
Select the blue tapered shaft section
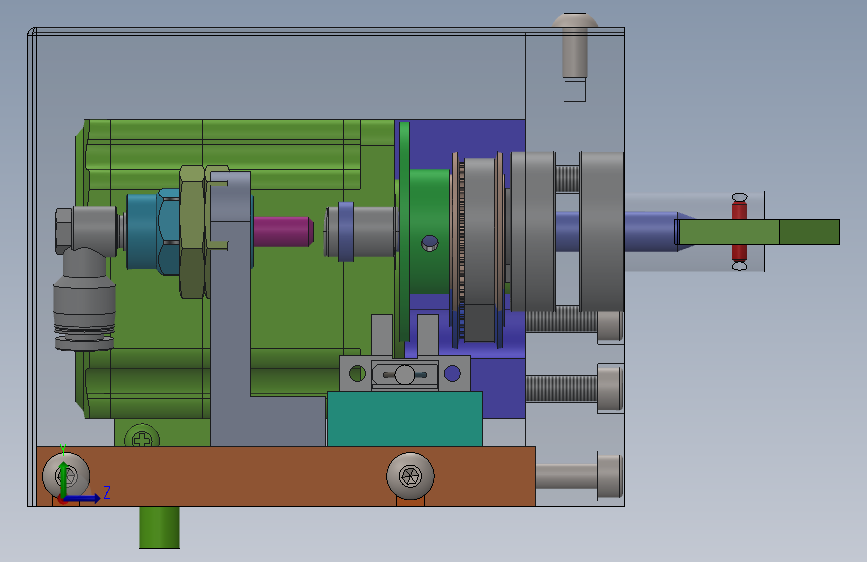[x=659, y=231]
